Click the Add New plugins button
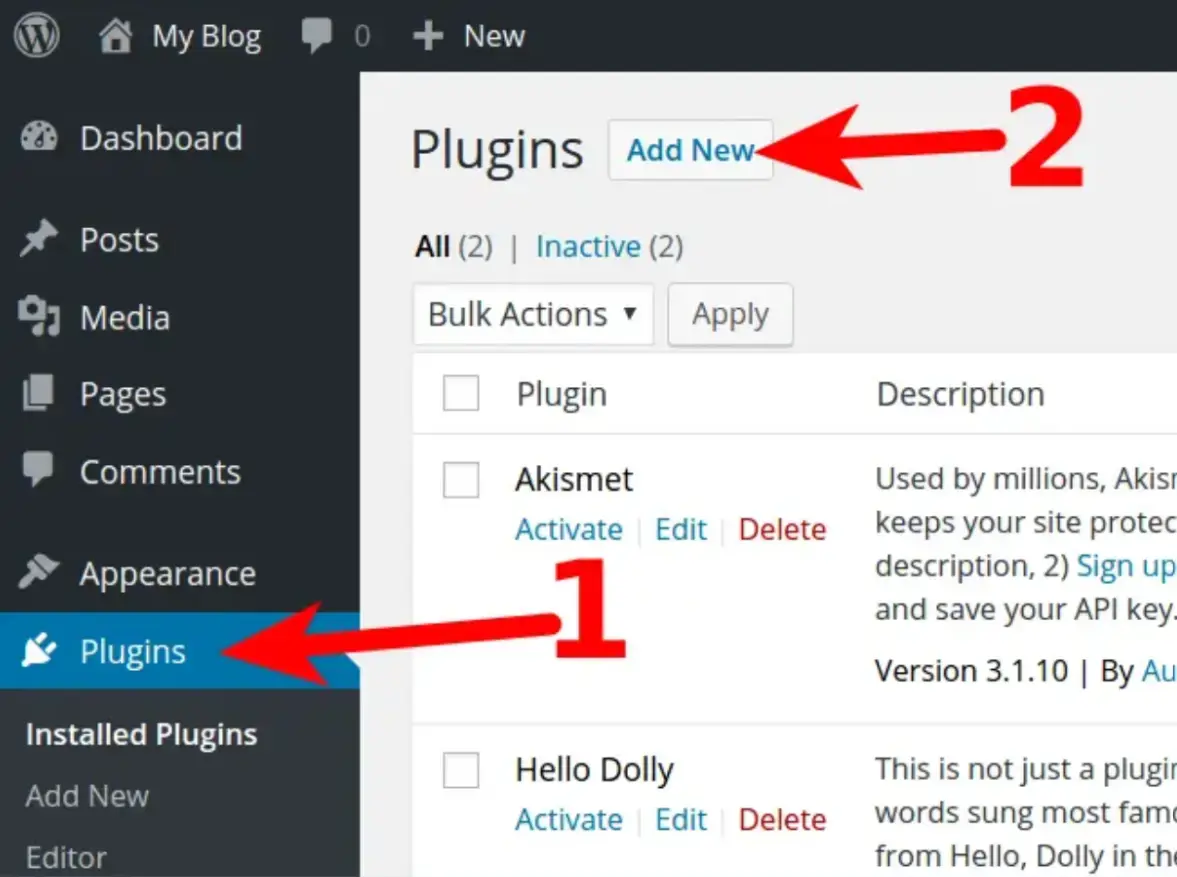The height and width of the screenshot is (877, 1177). point(690,150)
